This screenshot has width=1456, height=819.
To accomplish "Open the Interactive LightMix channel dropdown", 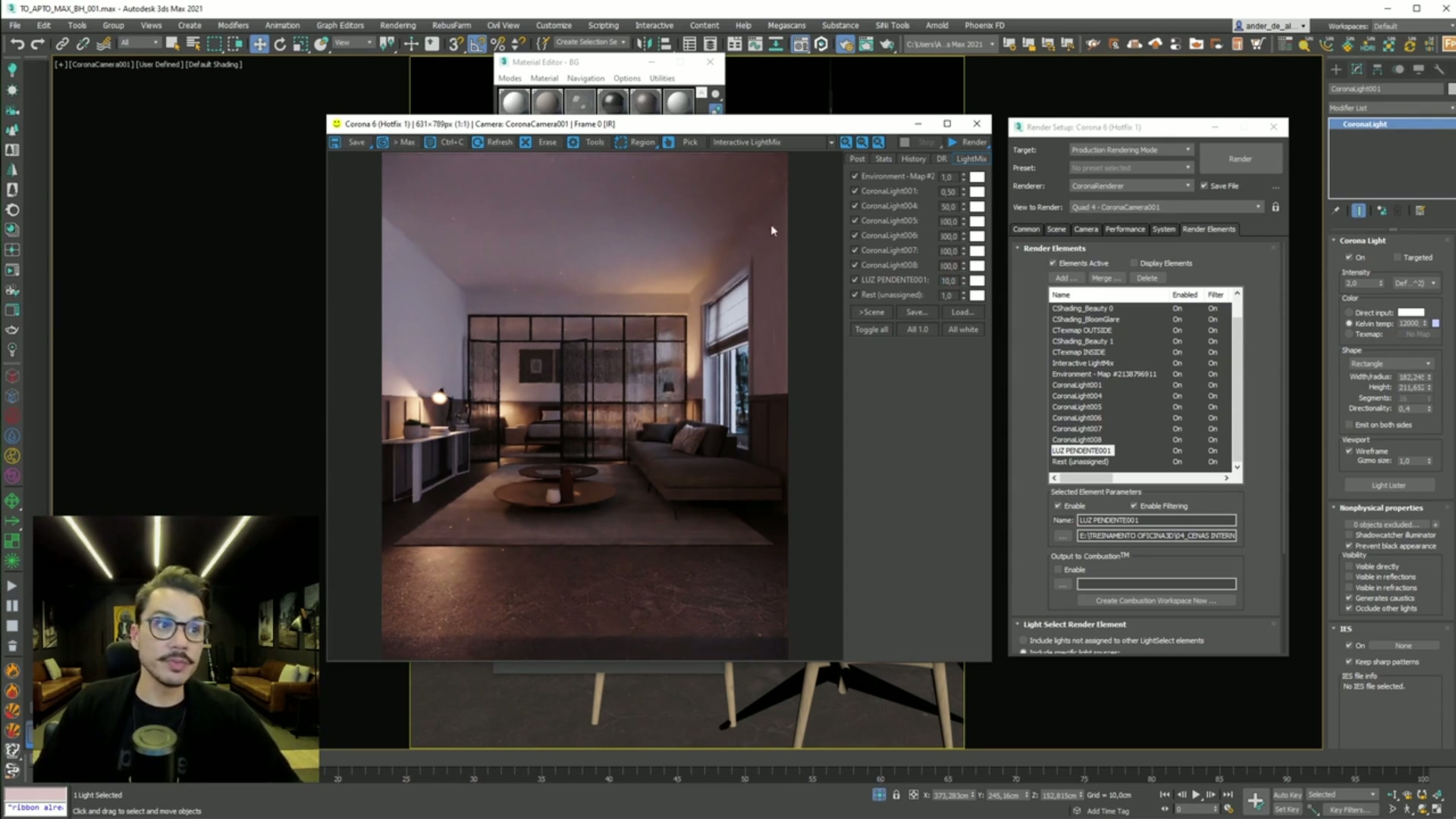I will point(831,143).
